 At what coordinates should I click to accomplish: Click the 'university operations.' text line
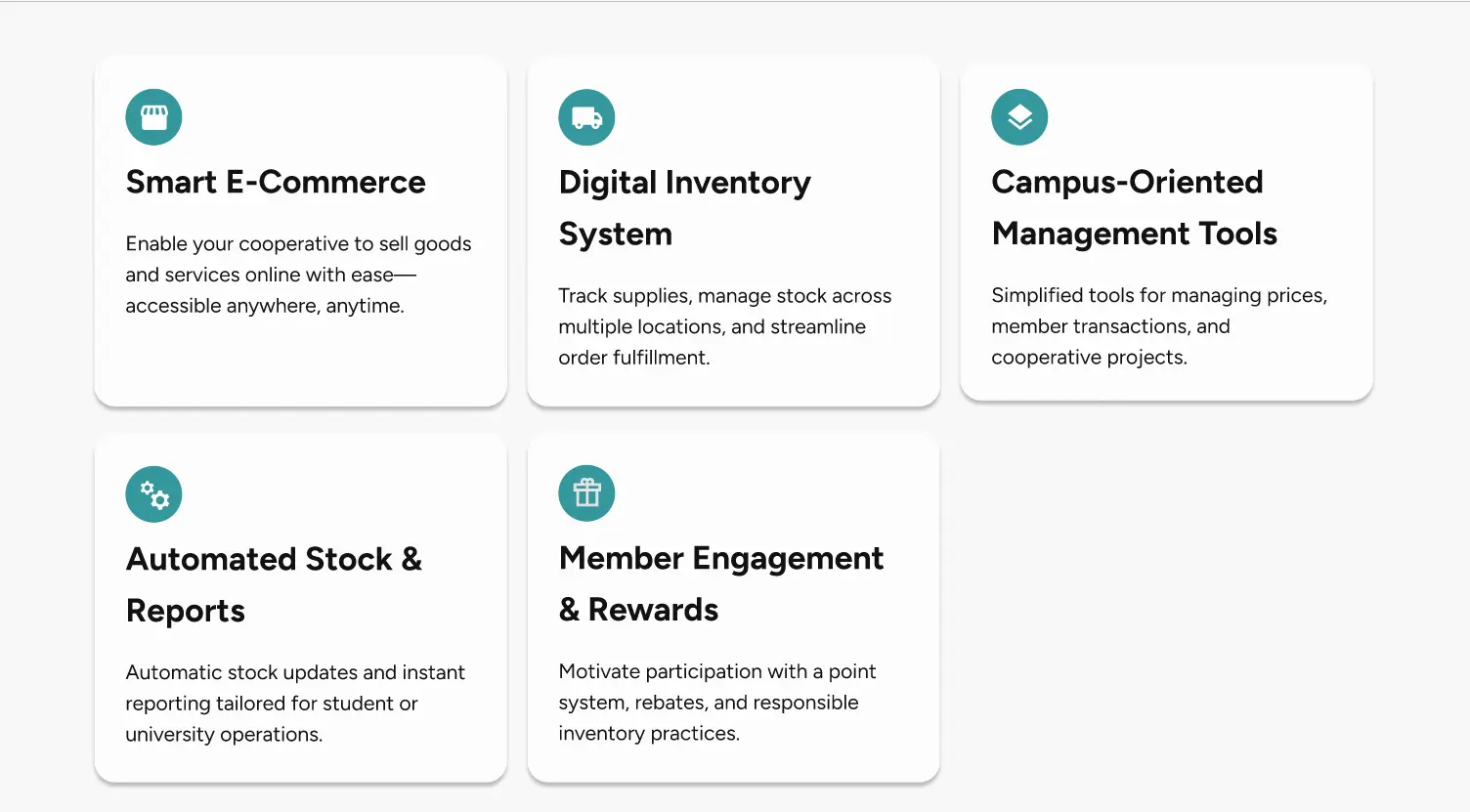tap(224, 735)
